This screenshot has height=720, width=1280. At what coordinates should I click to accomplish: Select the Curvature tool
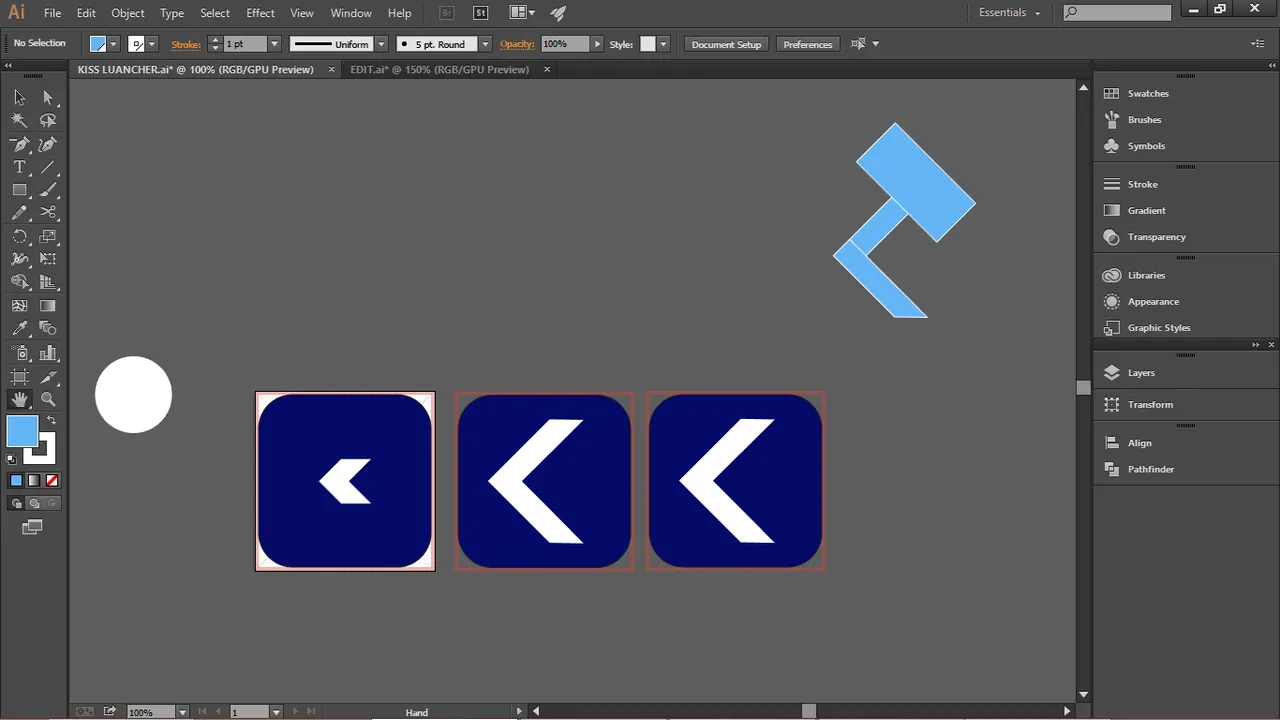[x=48, y=144]
